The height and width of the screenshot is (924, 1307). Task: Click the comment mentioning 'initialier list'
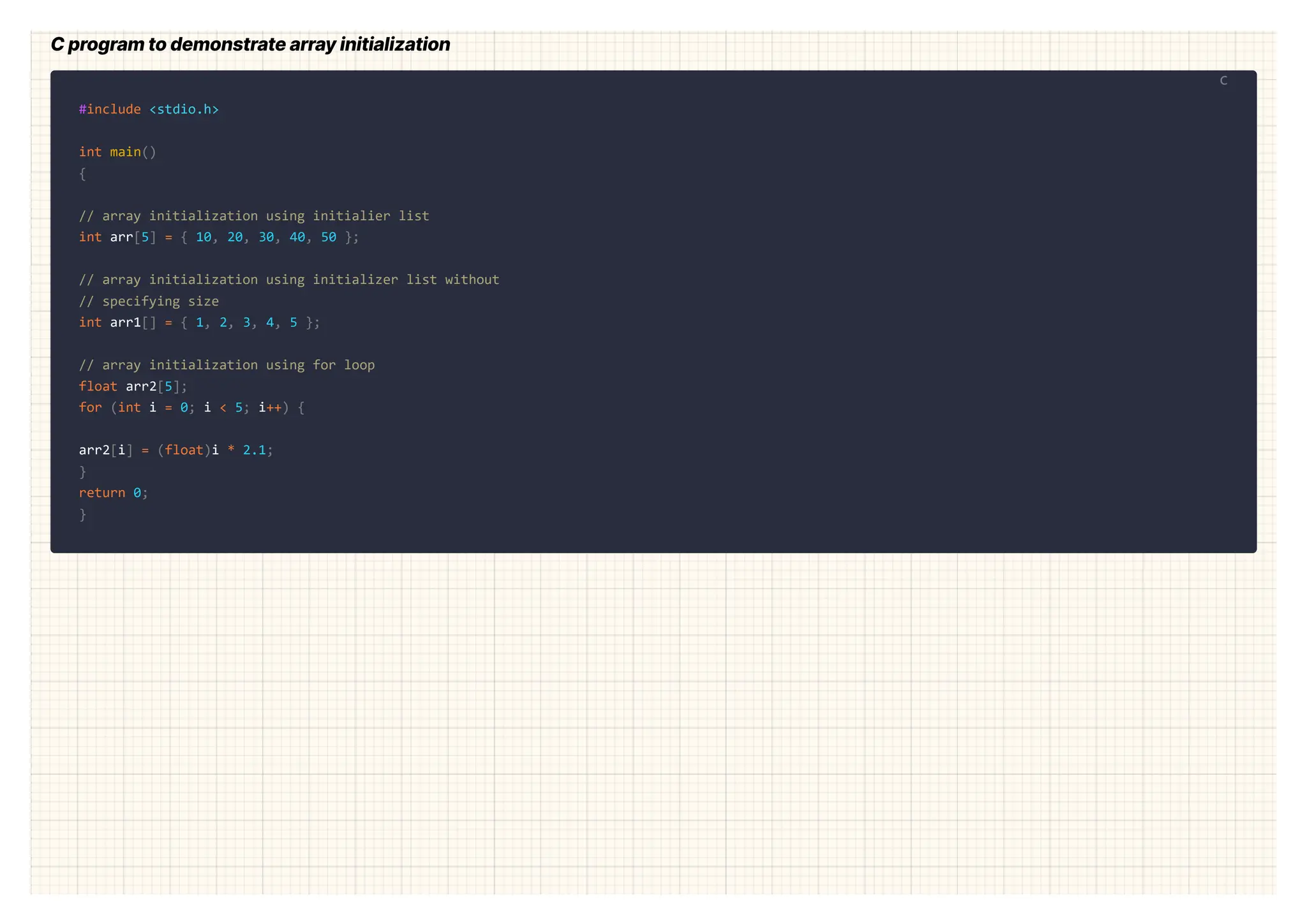pos(254,216)
